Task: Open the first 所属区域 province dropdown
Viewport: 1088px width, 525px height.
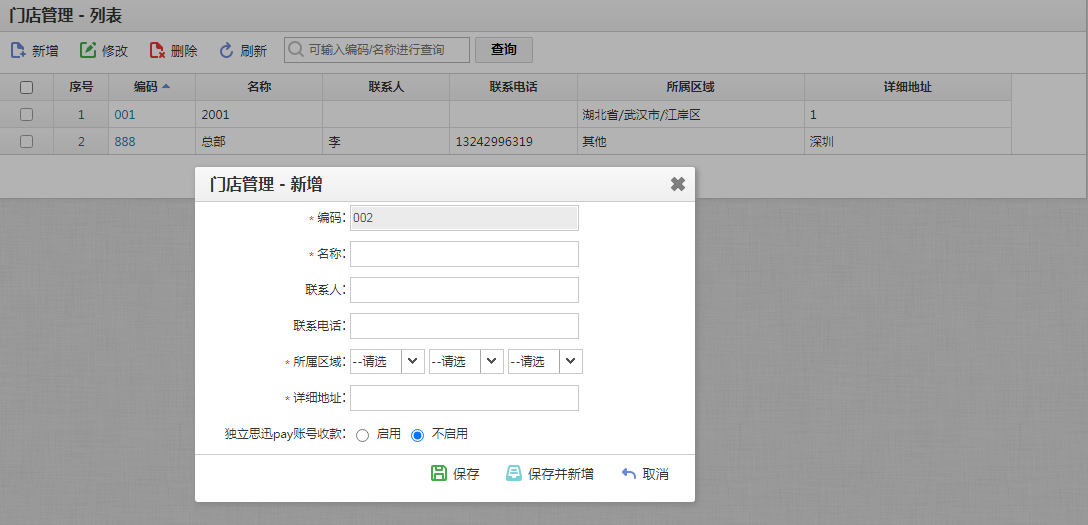Action: tap(387, 361)
